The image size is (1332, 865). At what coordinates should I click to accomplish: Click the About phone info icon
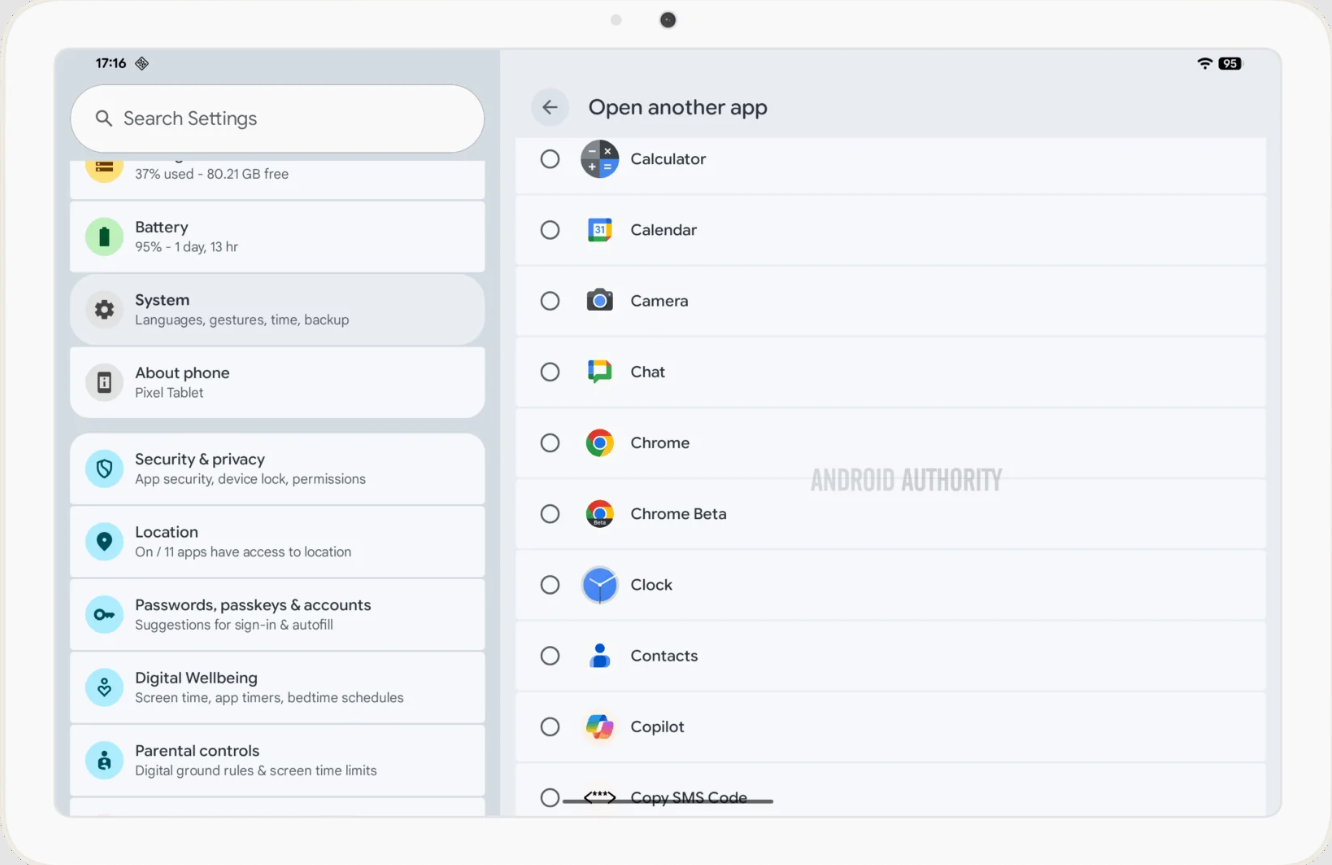pyautogui.click(x=104, y=382)
